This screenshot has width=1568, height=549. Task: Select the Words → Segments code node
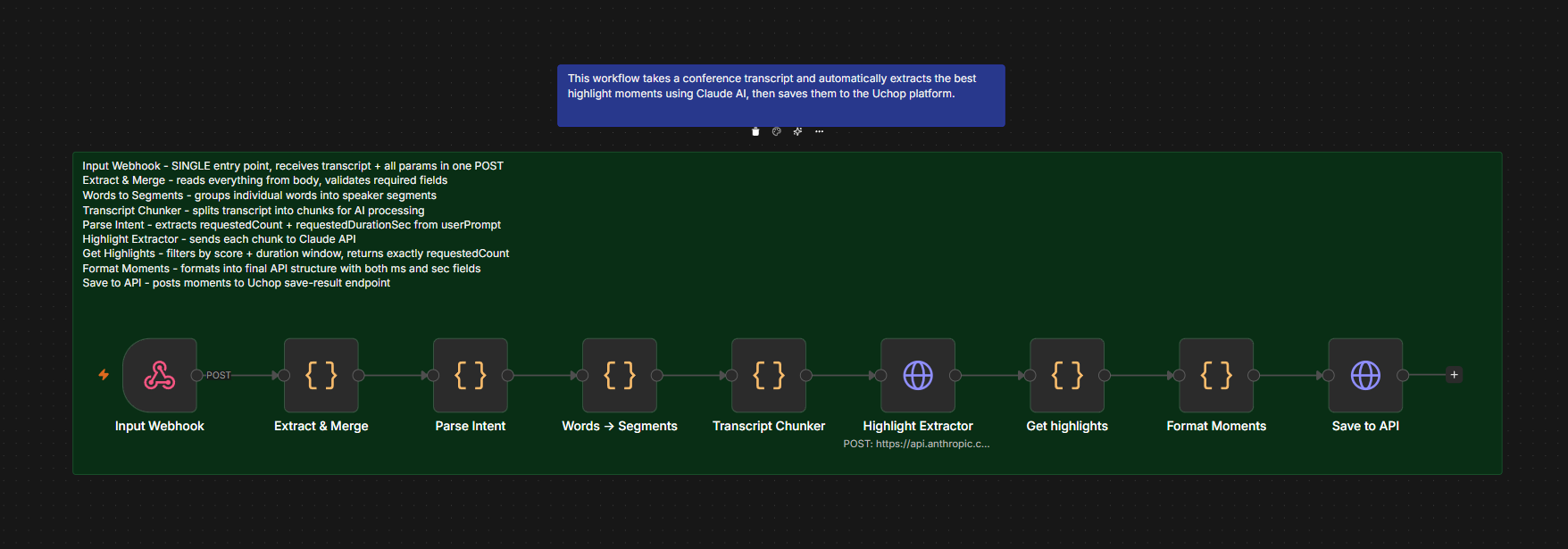pyautogui.click(x=620, y=375)
